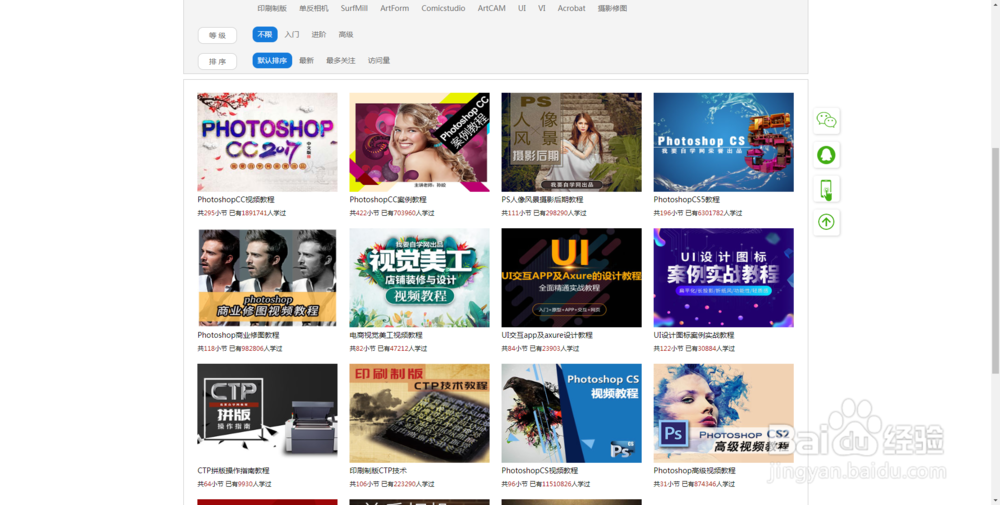Open 印刷制版CTP技术教程 thumbnail
Screen dimensions: 1000x505
[x=420, y=413]
